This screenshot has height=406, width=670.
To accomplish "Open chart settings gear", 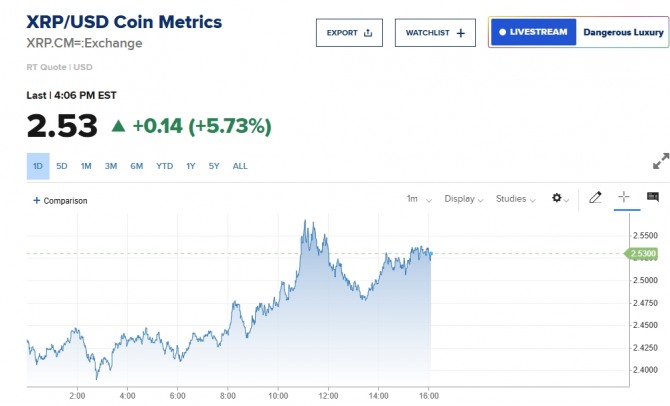I will (x=558, y=199).
